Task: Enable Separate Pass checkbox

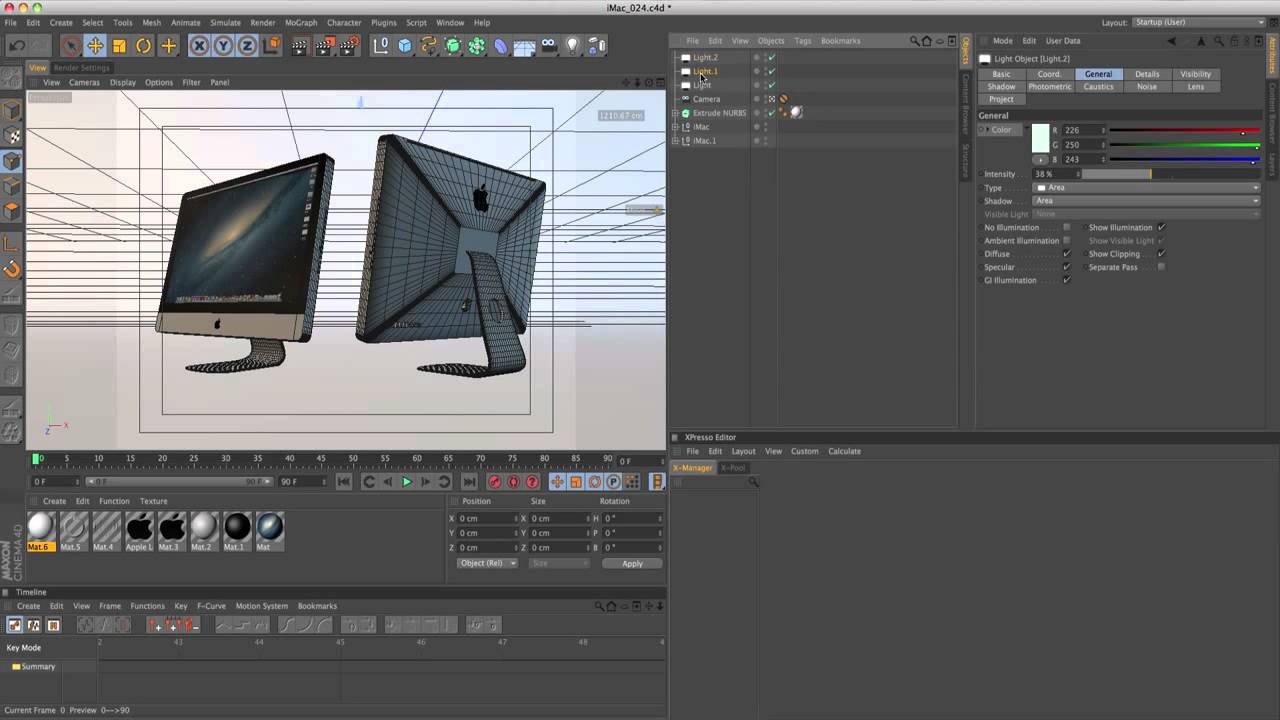Action: point(1161,267)
